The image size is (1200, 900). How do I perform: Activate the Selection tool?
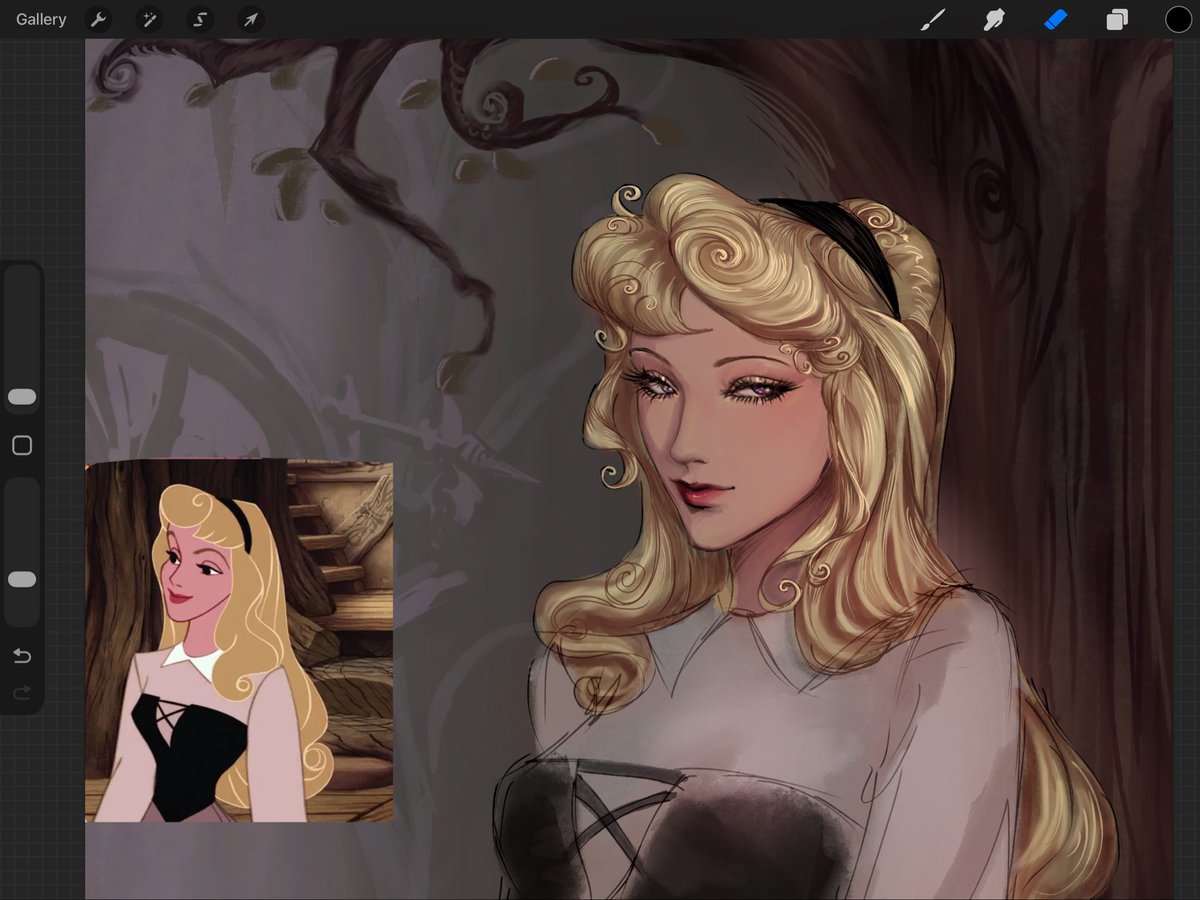tap(200, 19)
